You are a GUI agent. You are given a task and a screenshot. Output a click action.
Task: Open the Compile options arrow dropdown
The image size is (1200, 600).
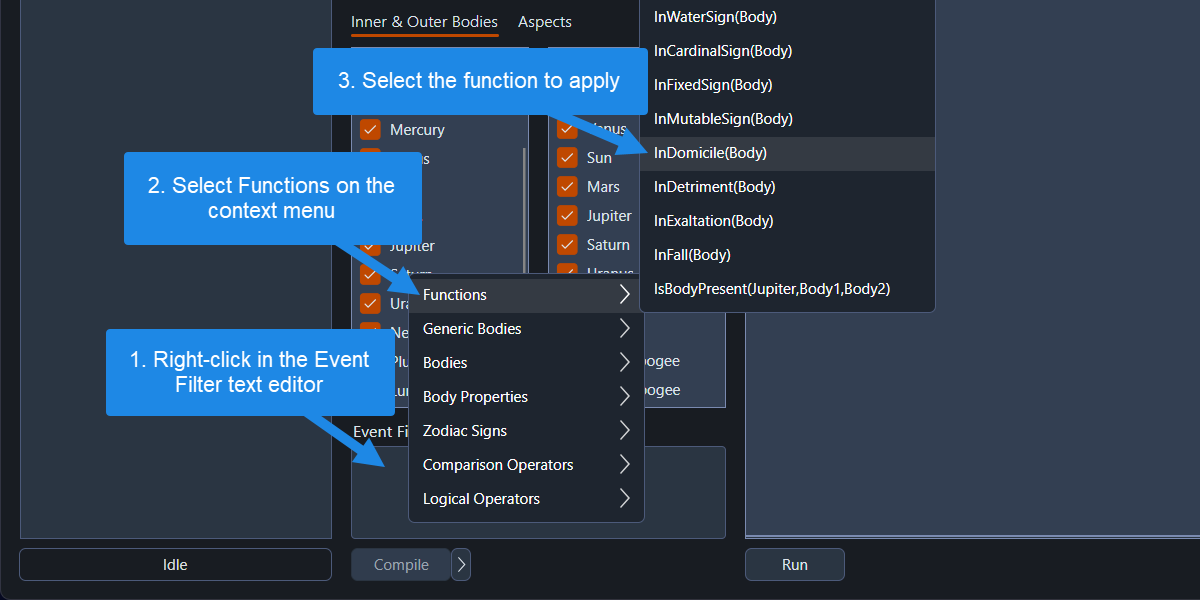(x=460, y=564)
